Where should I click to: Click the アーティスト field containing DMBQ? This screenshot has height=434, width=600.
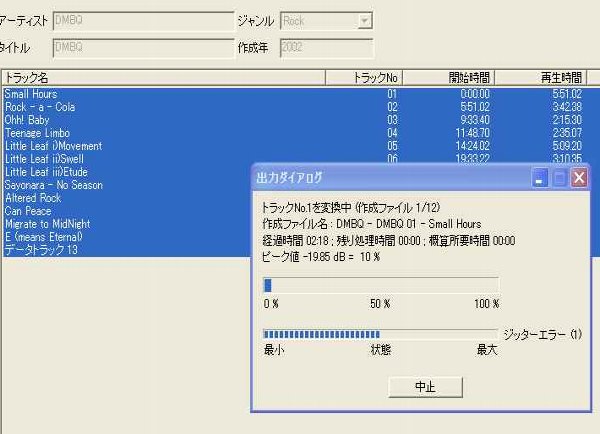pos(139,20)
